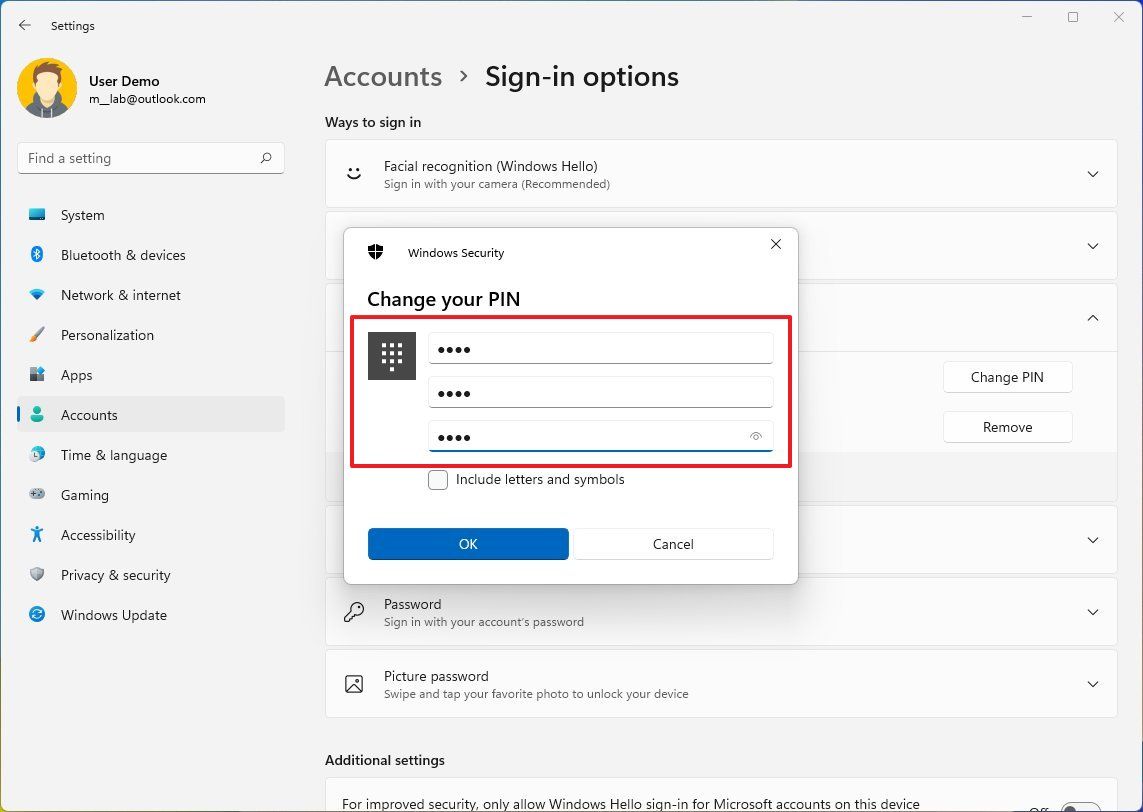
Task: Click the Windows Security shield icon
Action: [x=376, y=252]
